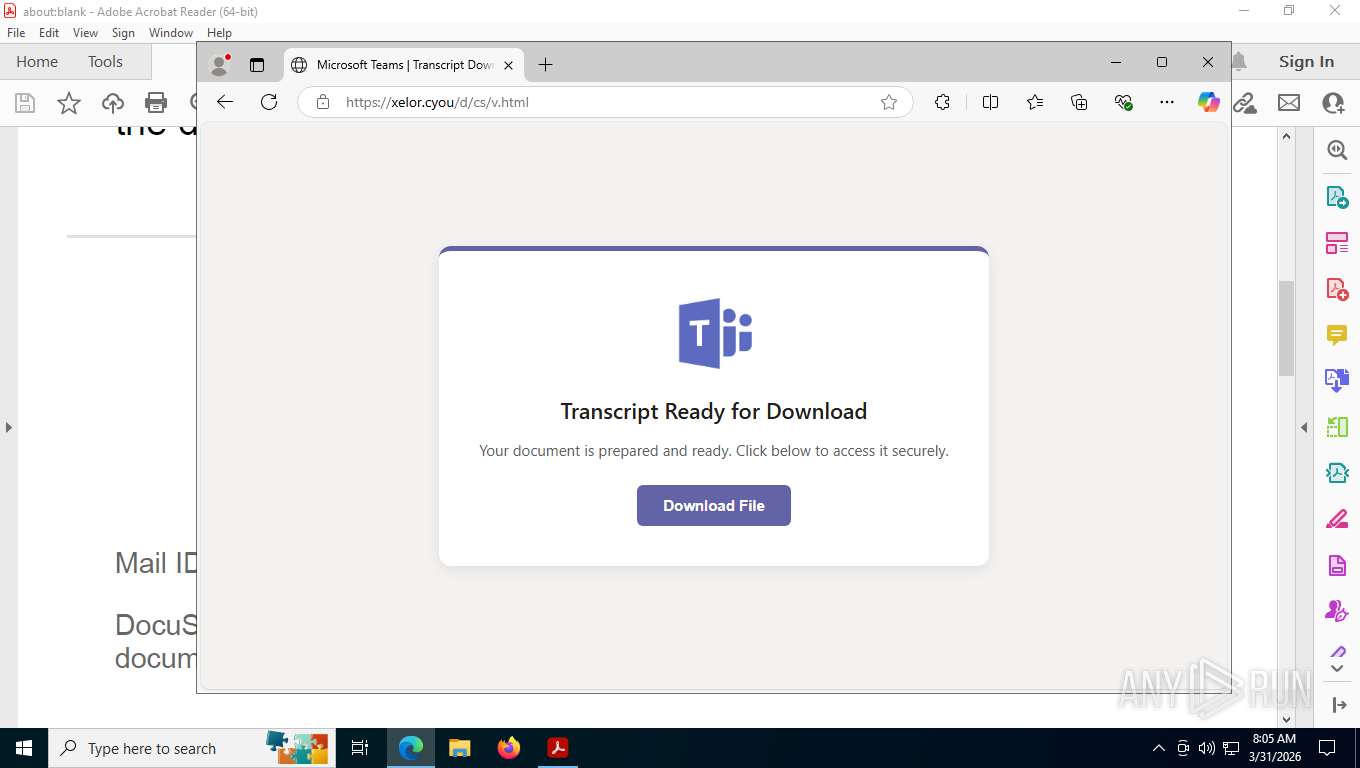Open Edge profile icon
Image resolution: width=1360 pixels, height=768 pixels.
219,65
